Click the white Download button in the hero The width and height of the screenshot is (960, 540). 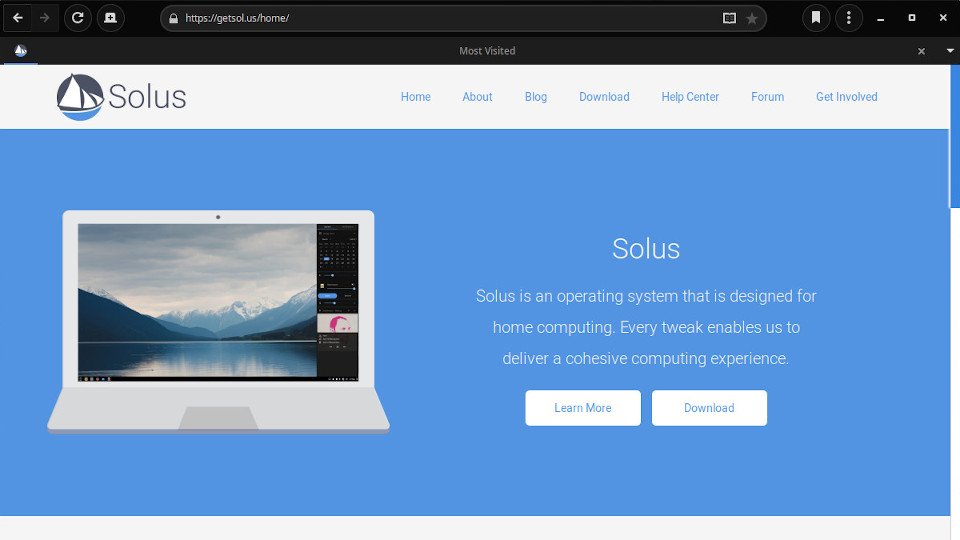pos(709,408)
